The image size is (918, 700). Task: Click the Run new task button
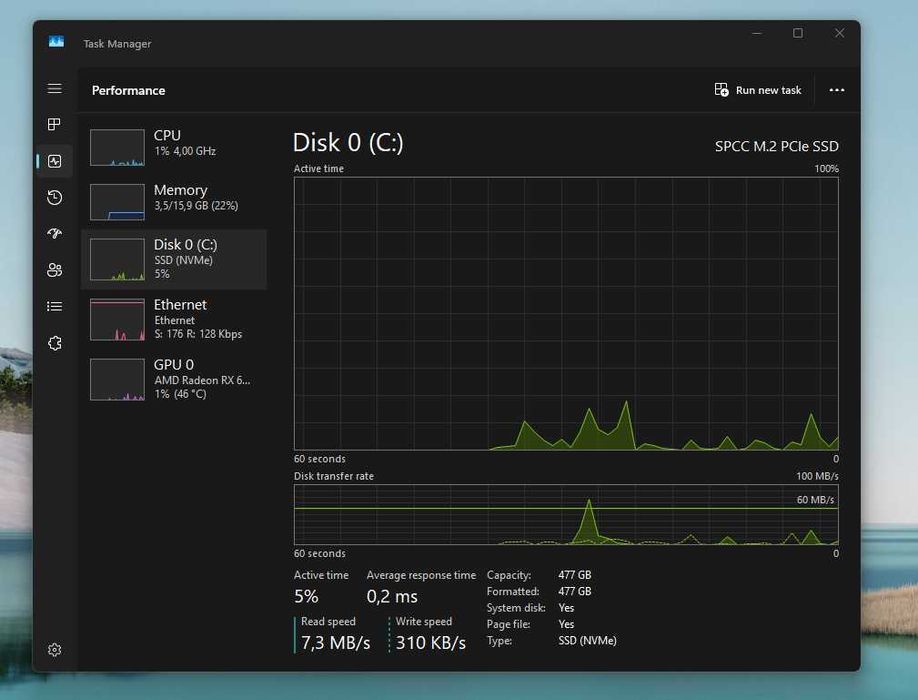(x=758, y=90)
